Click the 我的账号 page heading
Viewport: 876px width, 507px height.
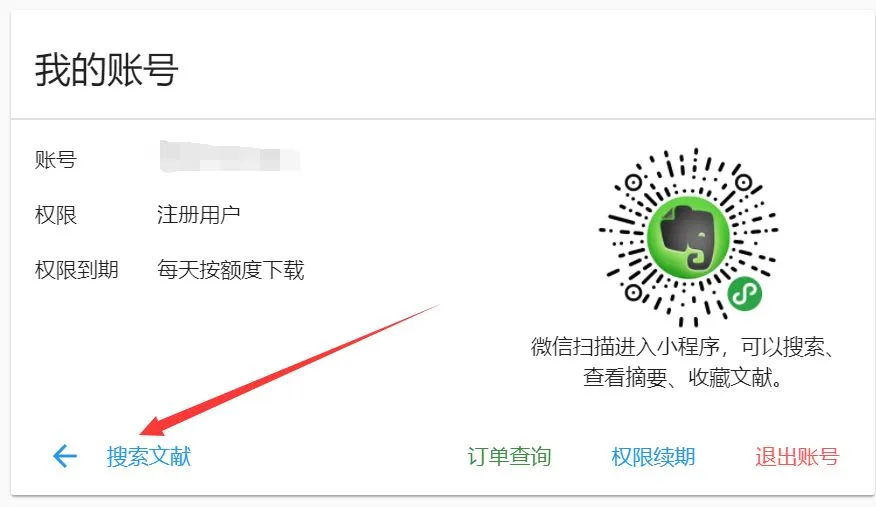pos(106,70)
